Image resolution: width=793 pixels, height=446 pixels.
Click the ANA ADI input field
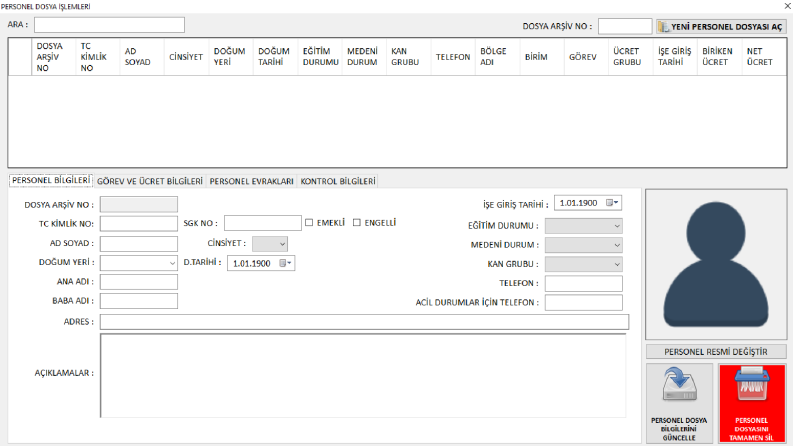(x=139, y=282)
